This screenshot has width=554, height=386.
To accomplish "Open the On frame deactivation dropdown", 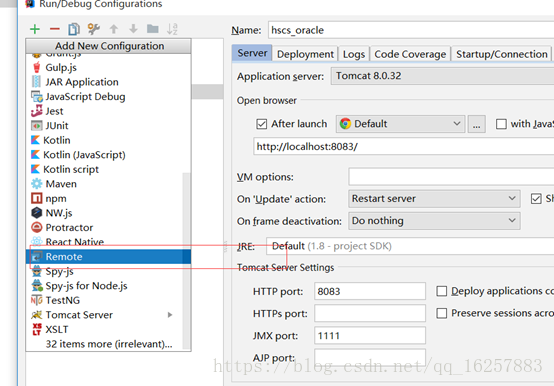I will click(x=434, y=221).
